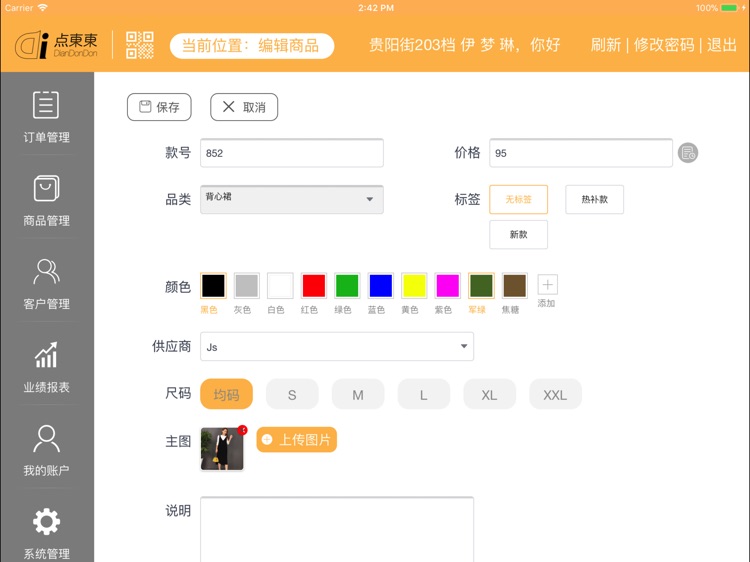Open 我的账户 my account
750x562 pixels.
(x=46, y=451)
